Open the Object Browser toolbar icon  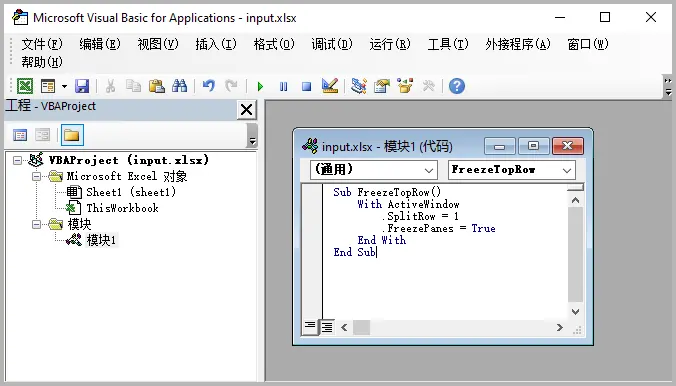point(405,86)
